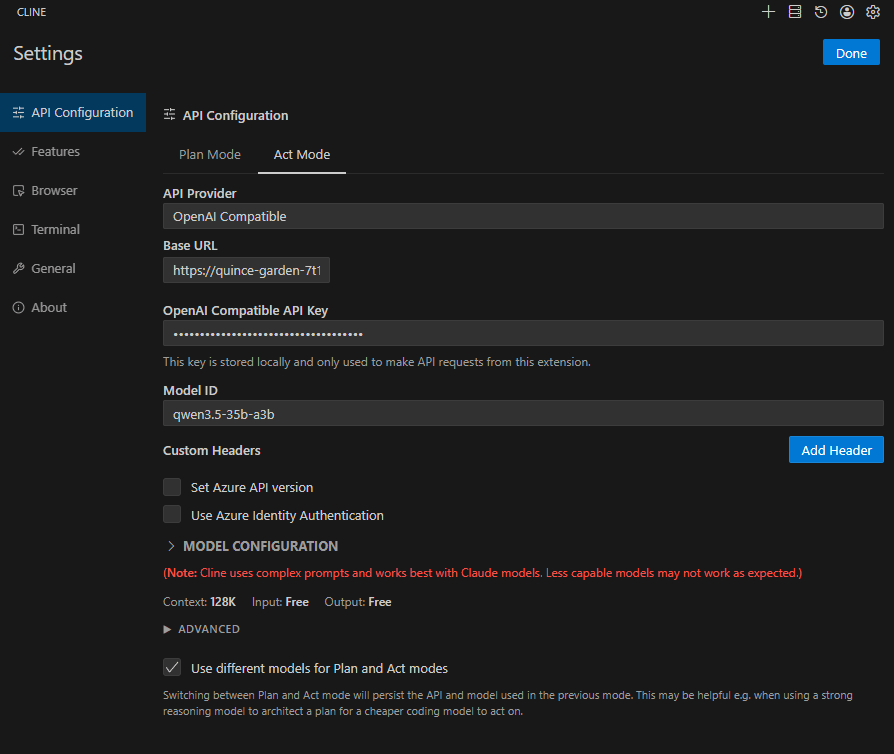Image resolution: width=894 pixels, height=754 pixels.
Task: Click the Add Header button
Action: 836,450
